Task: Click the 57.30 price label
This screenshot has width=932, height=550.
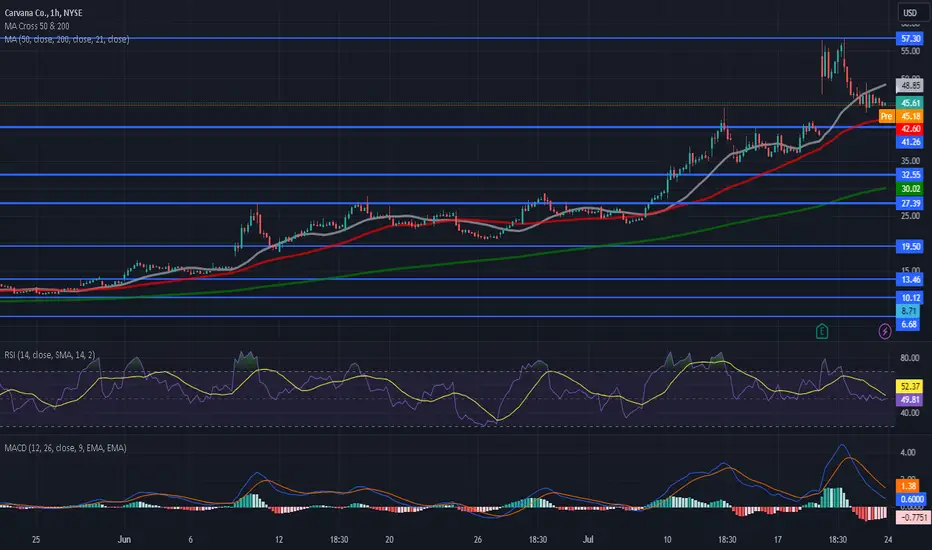Action: coord(910,39)
